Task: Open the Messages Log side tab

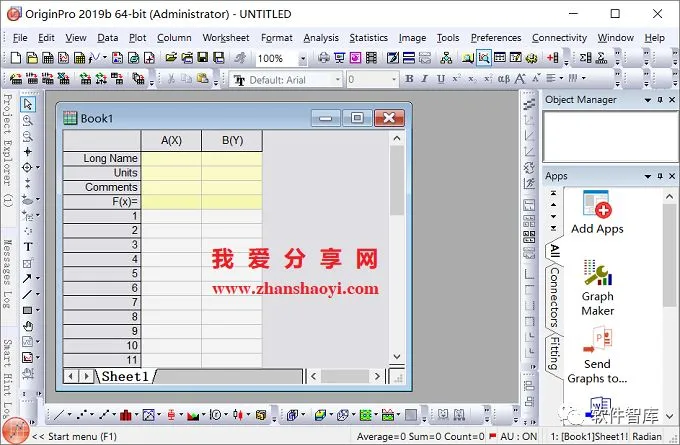Action: [x=8, y=274]
